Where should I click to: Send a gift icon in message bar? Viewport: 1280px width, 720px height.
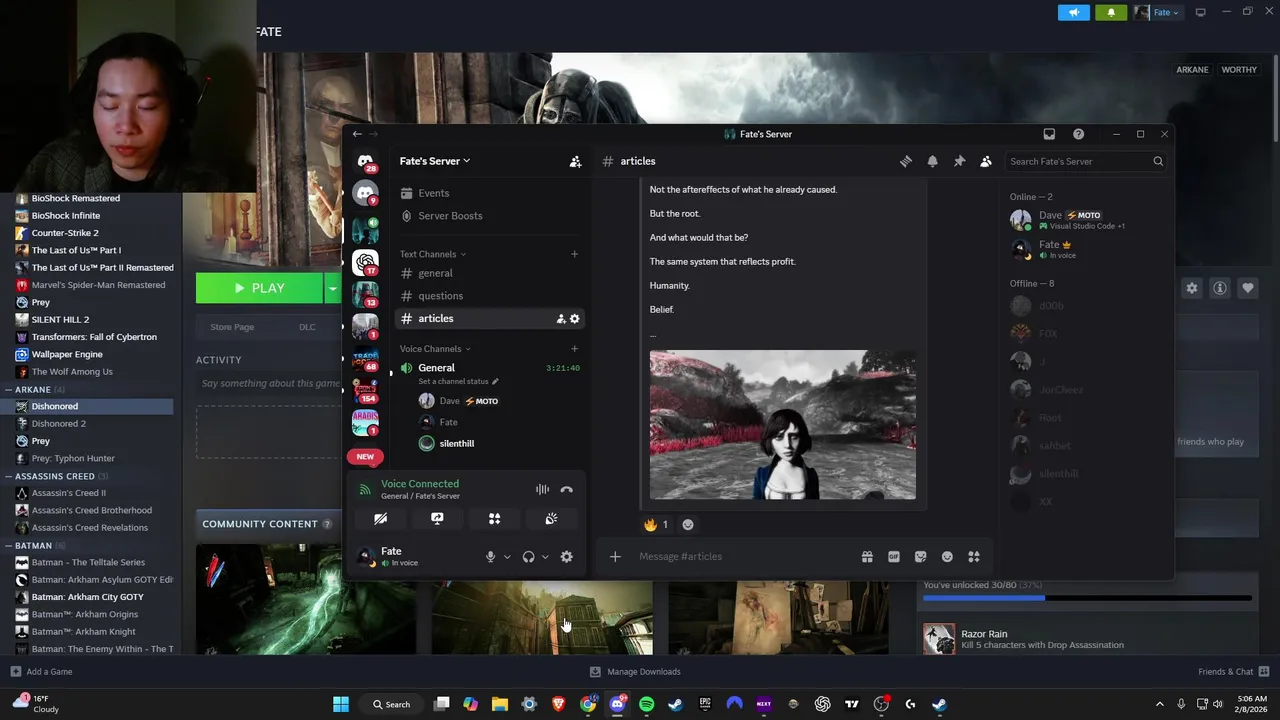(867, 557)
